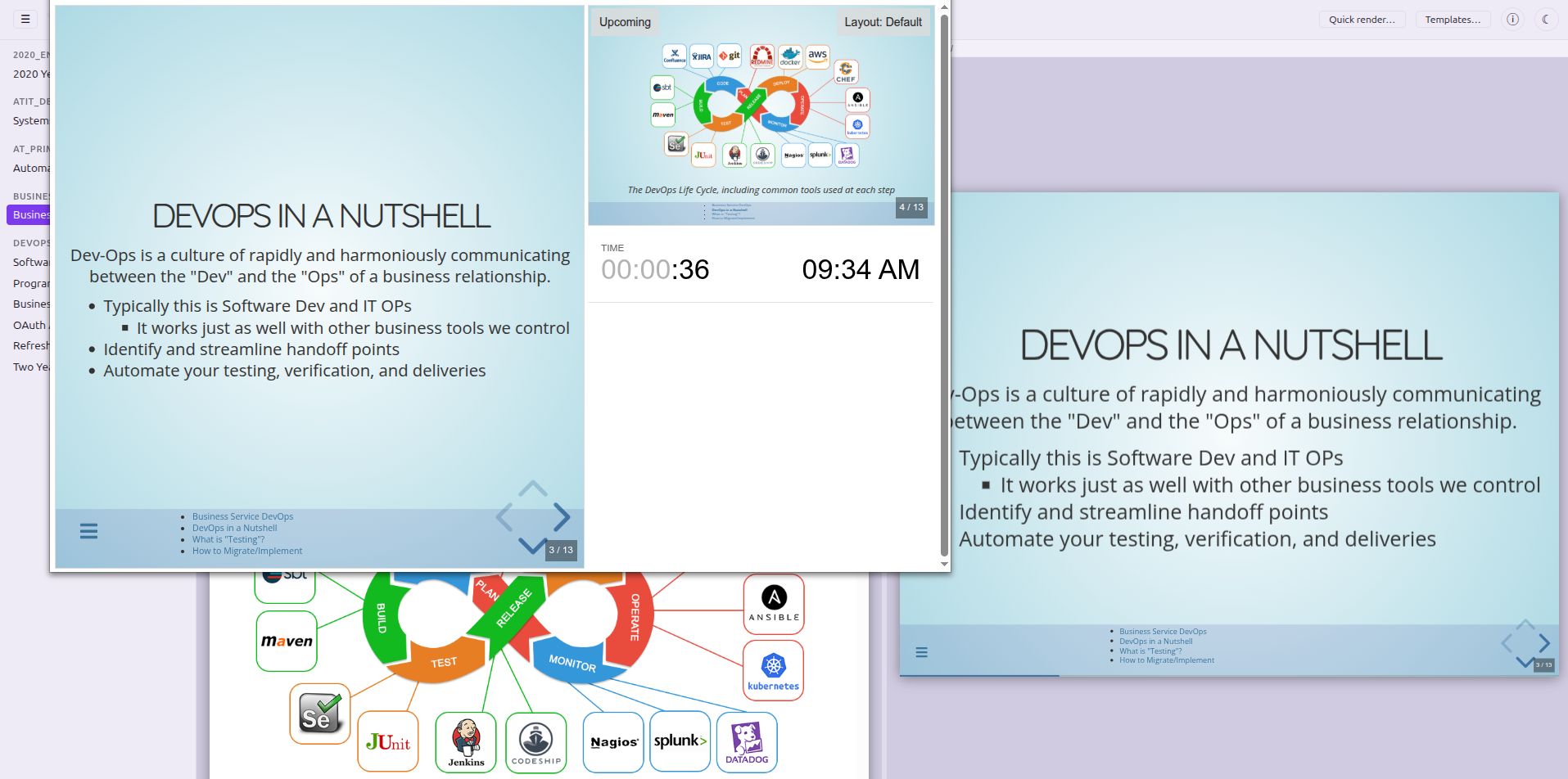Screen dimensions: 1568x779
Task: Move down using right preview slide's down arrow
Action: [x=1525, y=662]
